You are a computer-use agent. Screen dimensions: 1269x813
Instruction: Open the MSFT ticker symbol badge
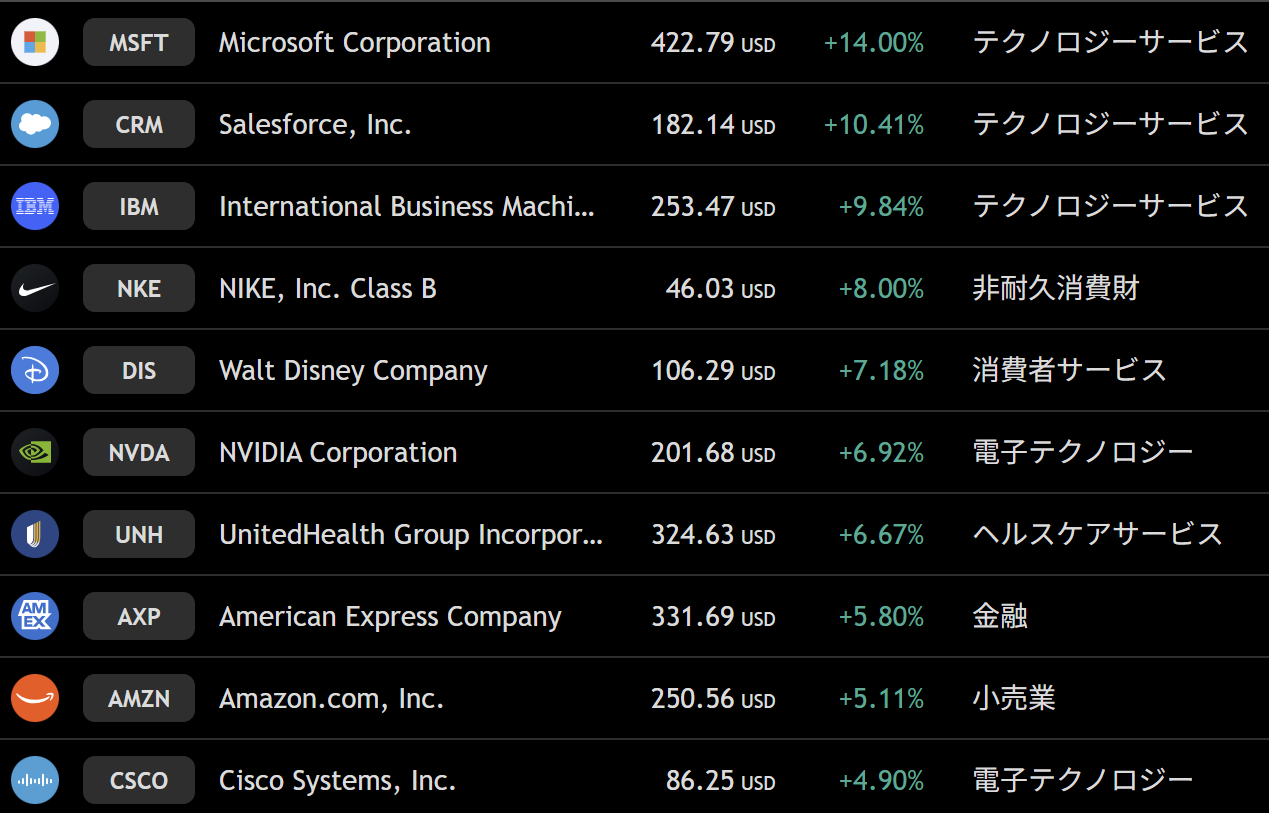139,43
